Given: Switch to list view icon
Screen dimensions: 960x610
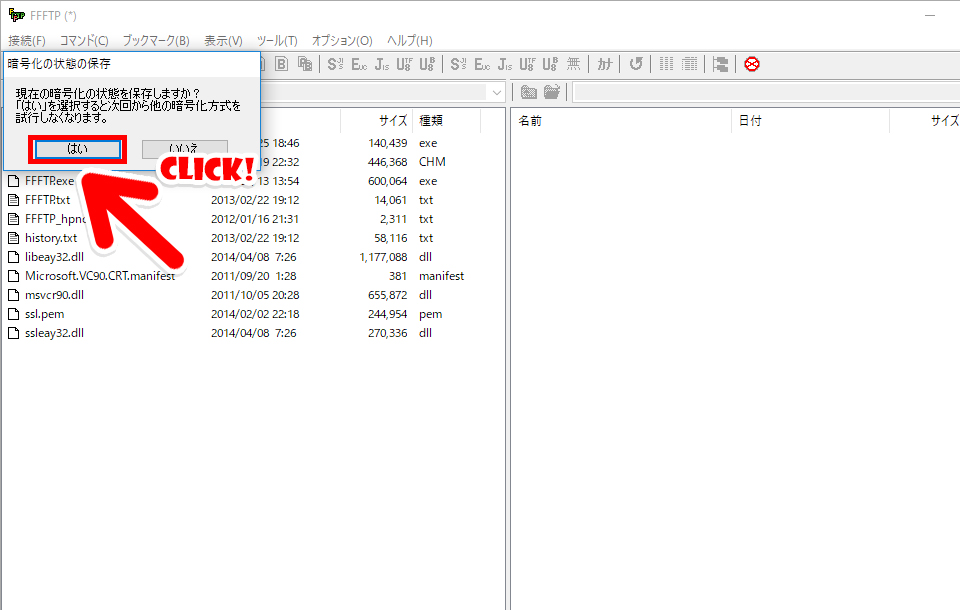Looking at the screenshot, I should click(x=666, y=64).
